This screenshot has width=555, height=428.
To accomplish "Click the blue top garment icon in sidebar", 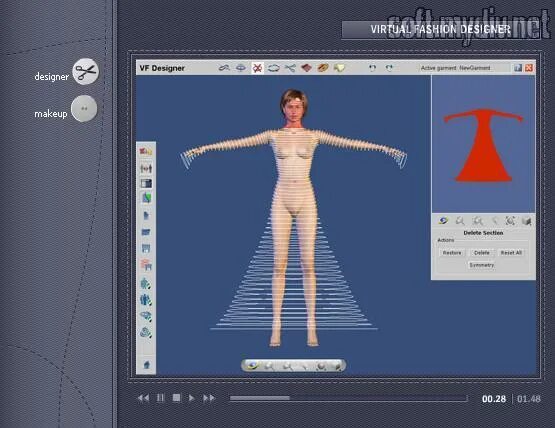I will [x=146, y=232].
